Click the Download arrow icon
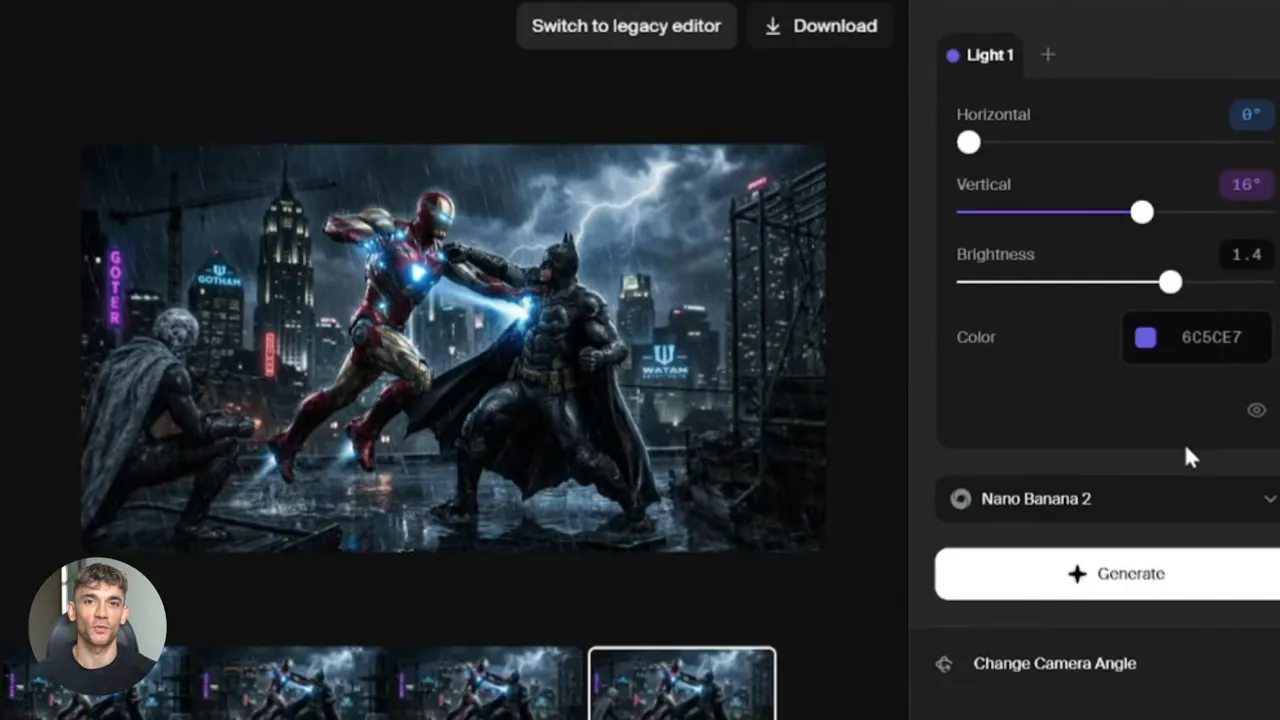1280x720 pixels. coord(773,27)
